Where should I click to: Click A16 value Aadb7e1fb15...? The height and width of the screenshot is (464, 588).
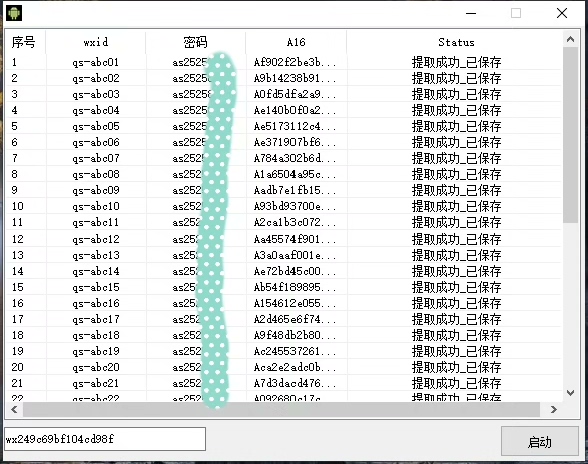coord(295,191)
